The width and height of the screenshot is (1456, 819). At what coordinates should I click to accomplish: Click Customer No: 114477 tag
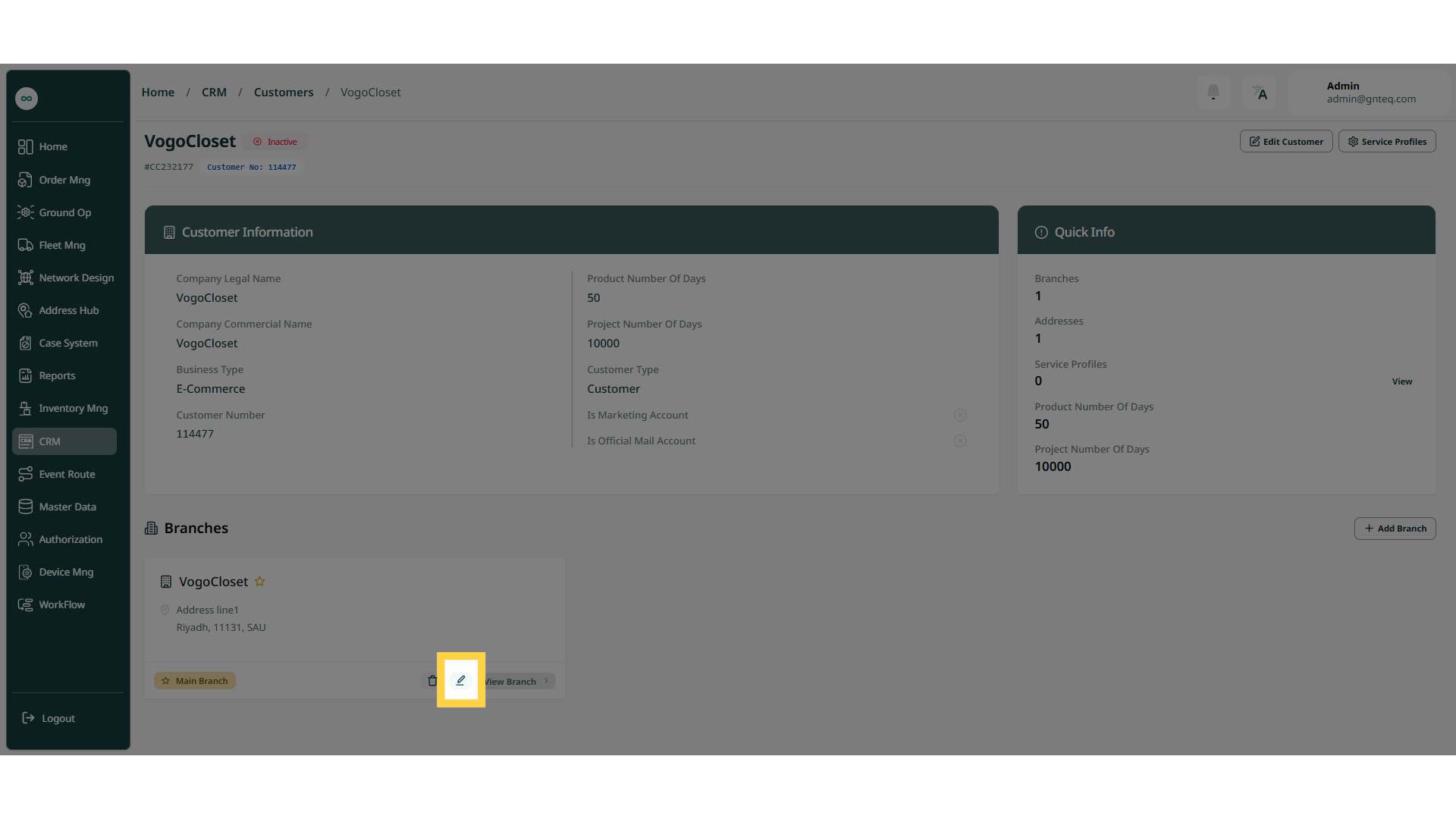coord(252,167)
